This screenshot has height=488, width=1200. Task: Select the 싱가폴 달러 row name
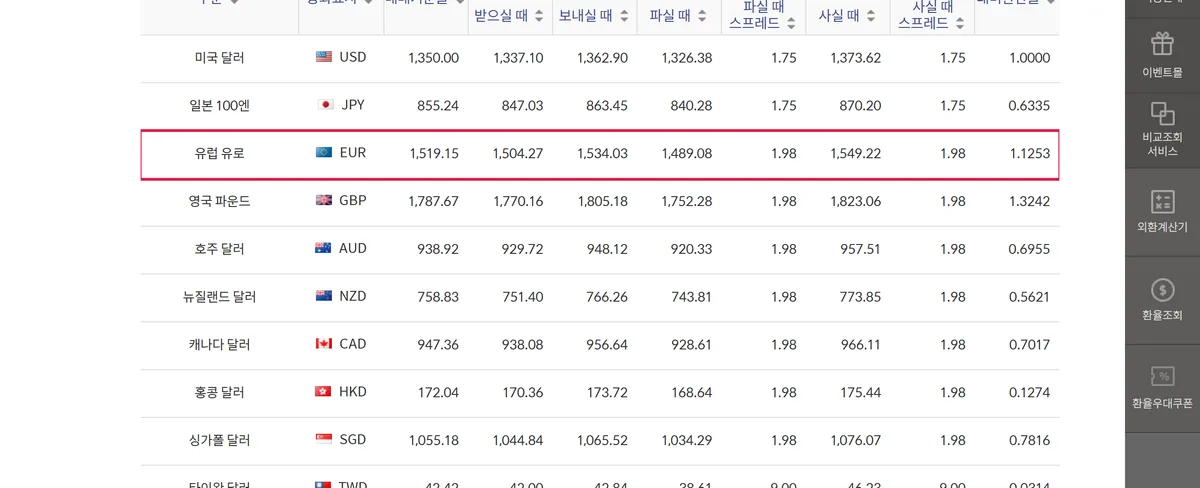click(x=220, y=440)
